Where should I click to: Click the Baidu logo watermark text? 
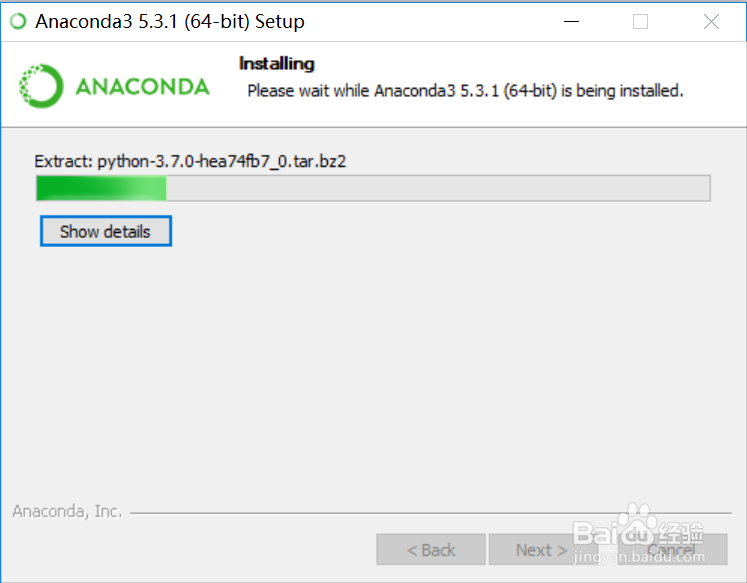tap(638, 533)
